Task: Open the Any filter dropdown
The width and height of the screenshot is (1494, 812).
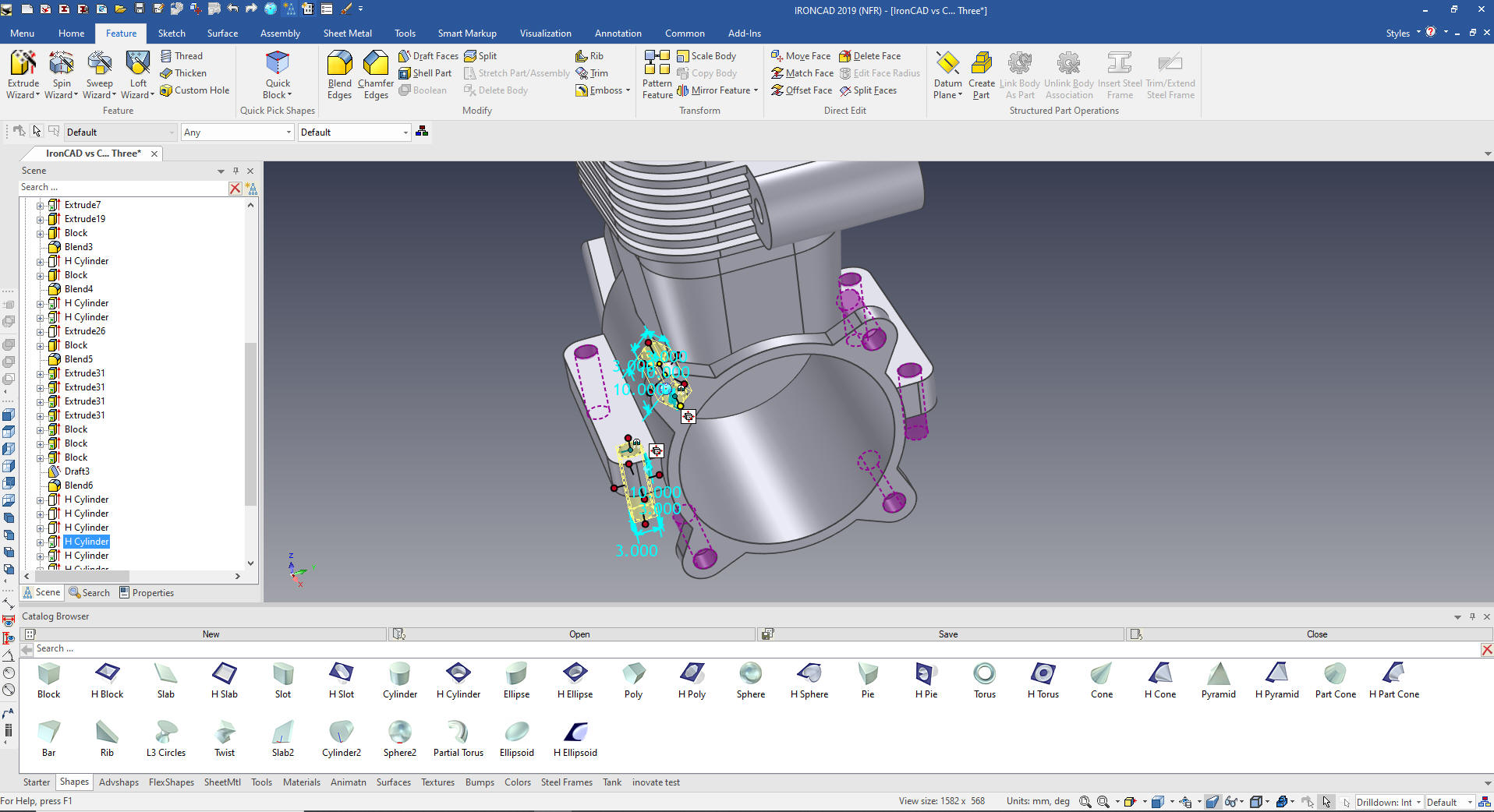Action: click(x=237, y=132)
